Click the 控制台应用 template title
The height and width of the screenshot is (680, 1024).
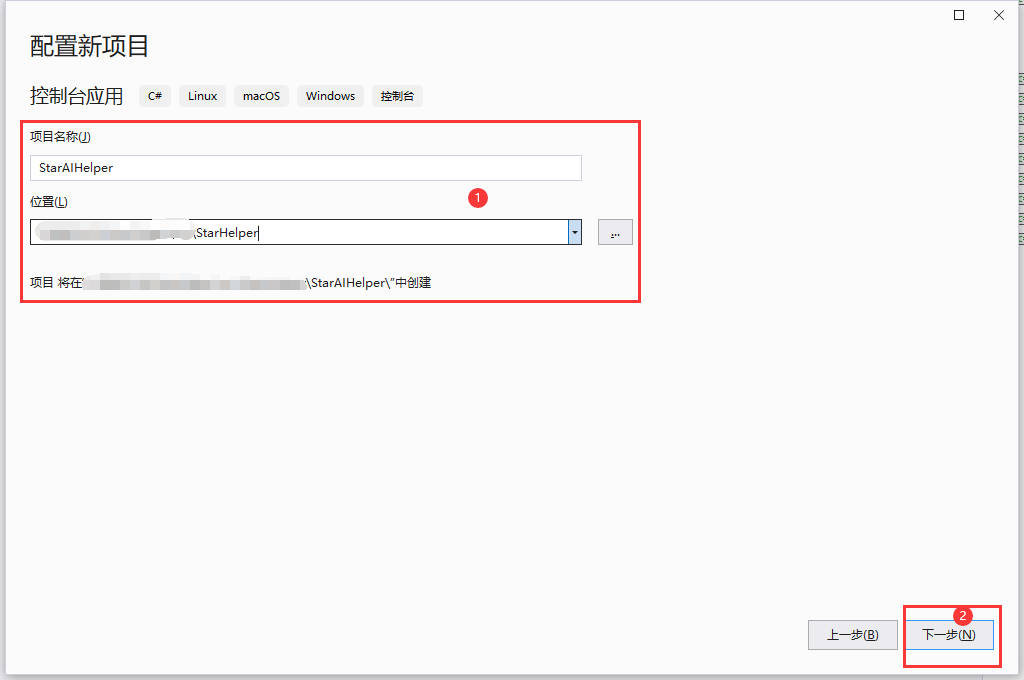point(77,96)
